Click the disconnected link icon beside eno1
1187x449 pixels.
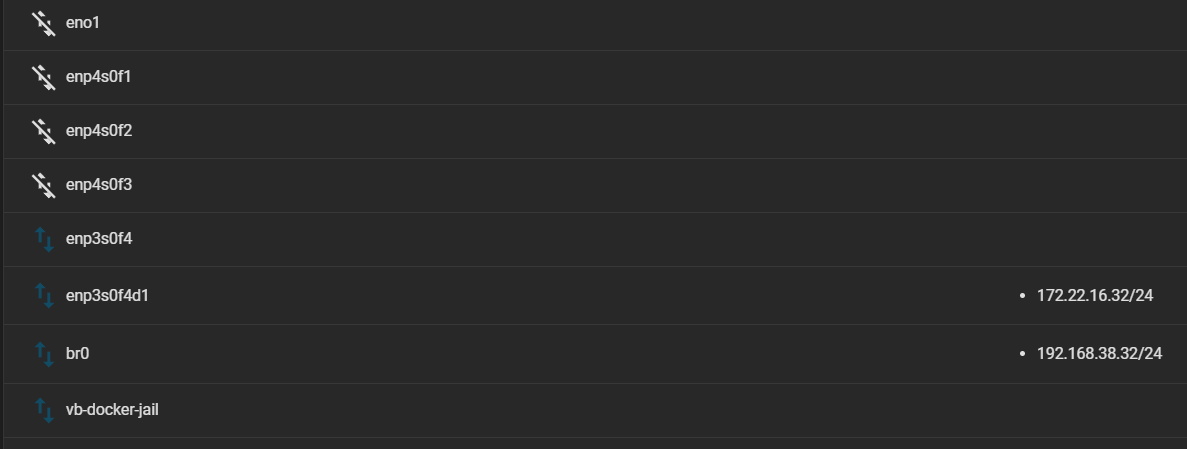pyautogui.click(x=44, y=23)
